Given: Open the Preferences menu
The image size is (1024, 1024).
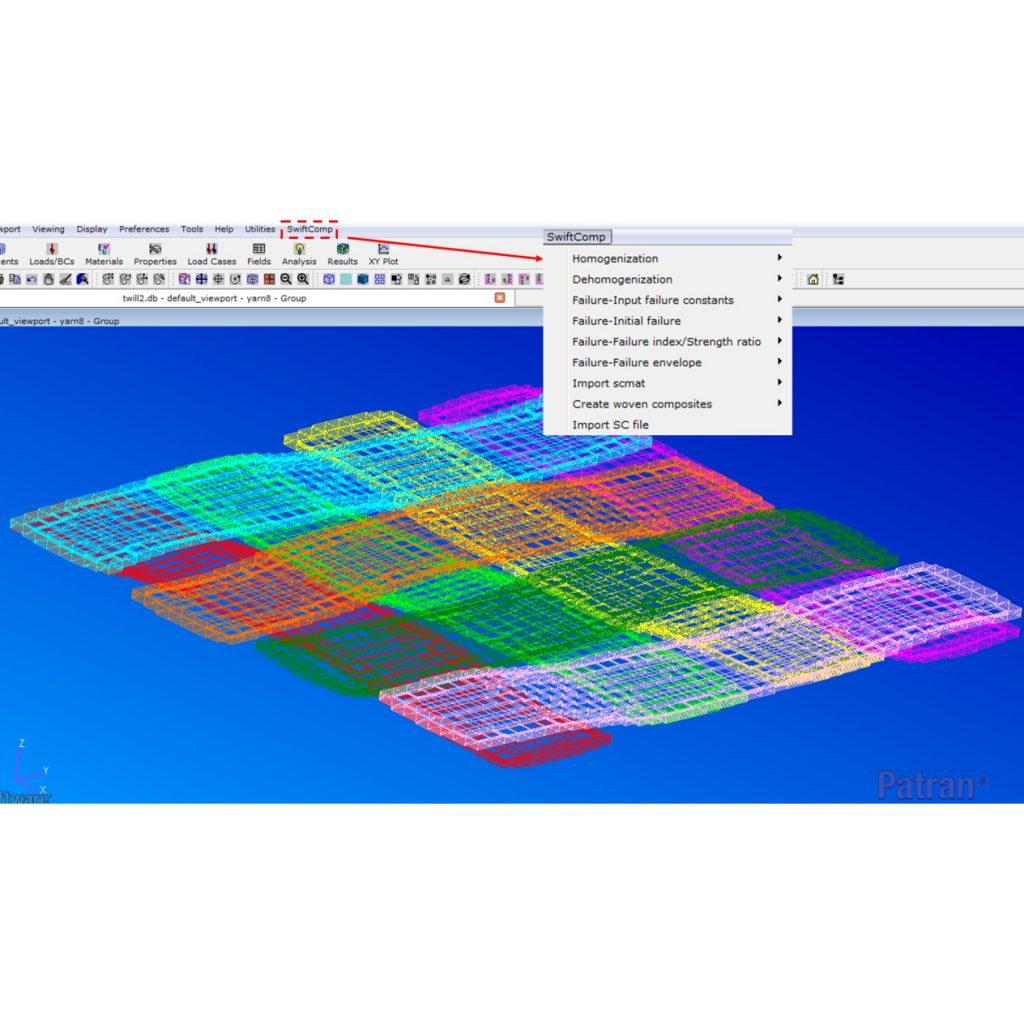Looking at the screenshot, I should [144, 228].
